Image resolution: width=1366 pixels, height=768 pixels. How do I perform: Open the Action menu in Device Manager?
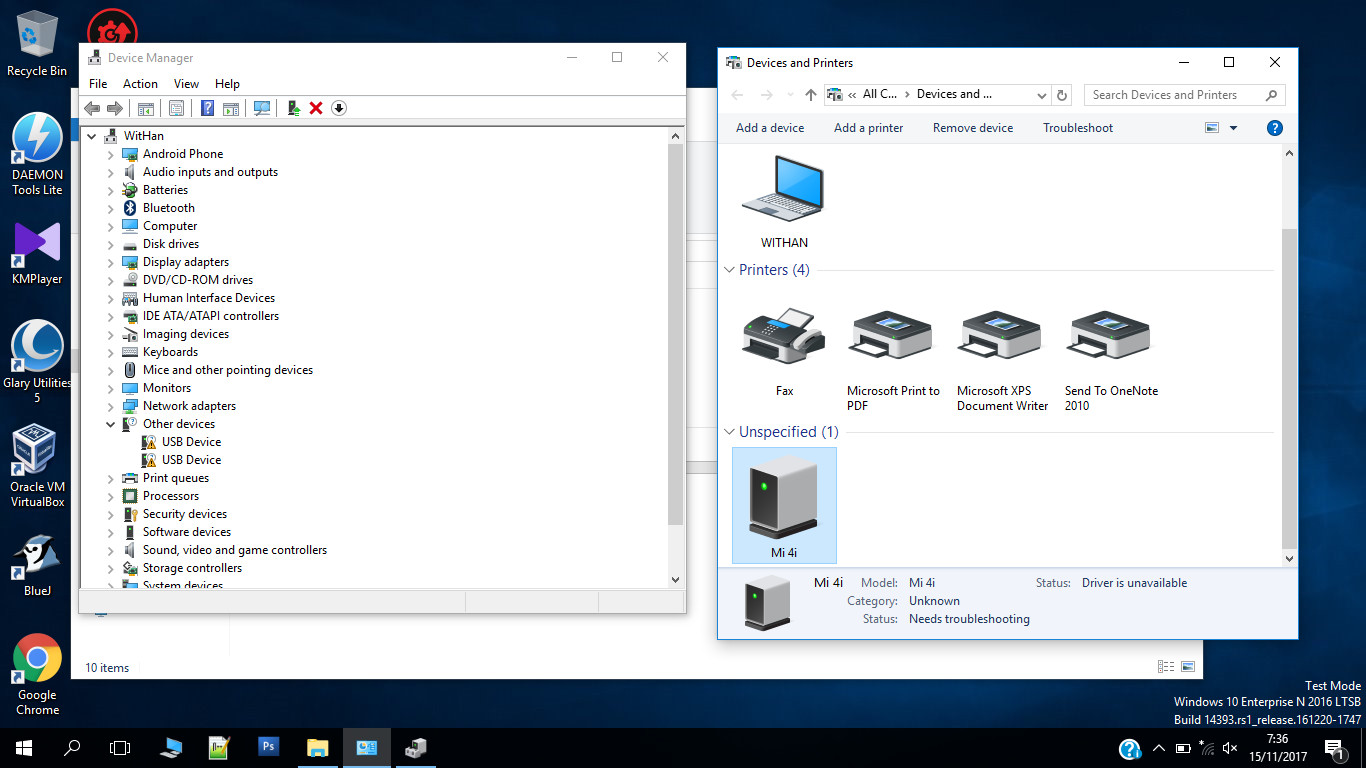[140, 84]
